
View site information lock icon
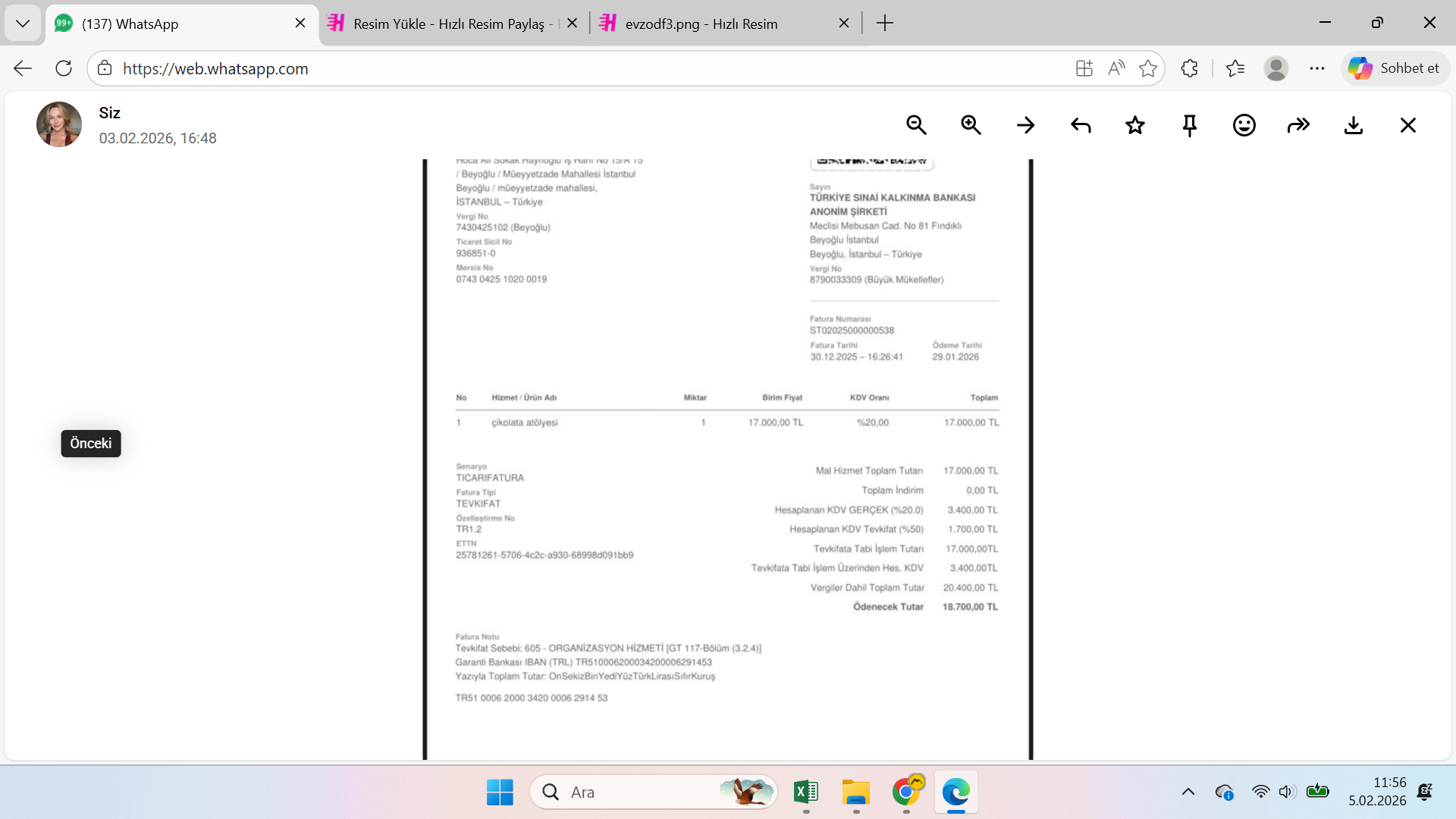(x=105, y=68)
